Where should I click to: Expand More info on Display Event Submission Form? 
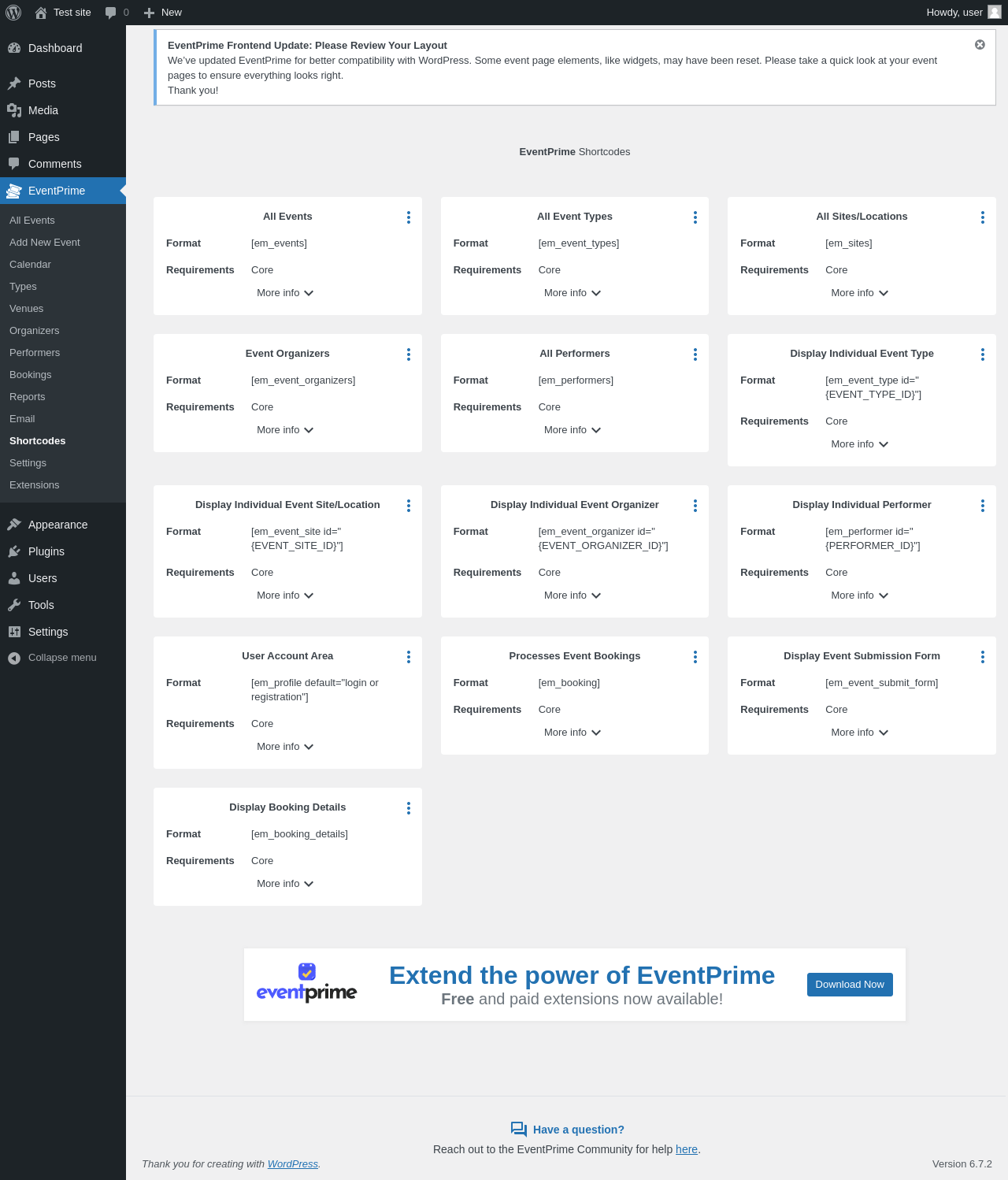click(x=860, y=733)
